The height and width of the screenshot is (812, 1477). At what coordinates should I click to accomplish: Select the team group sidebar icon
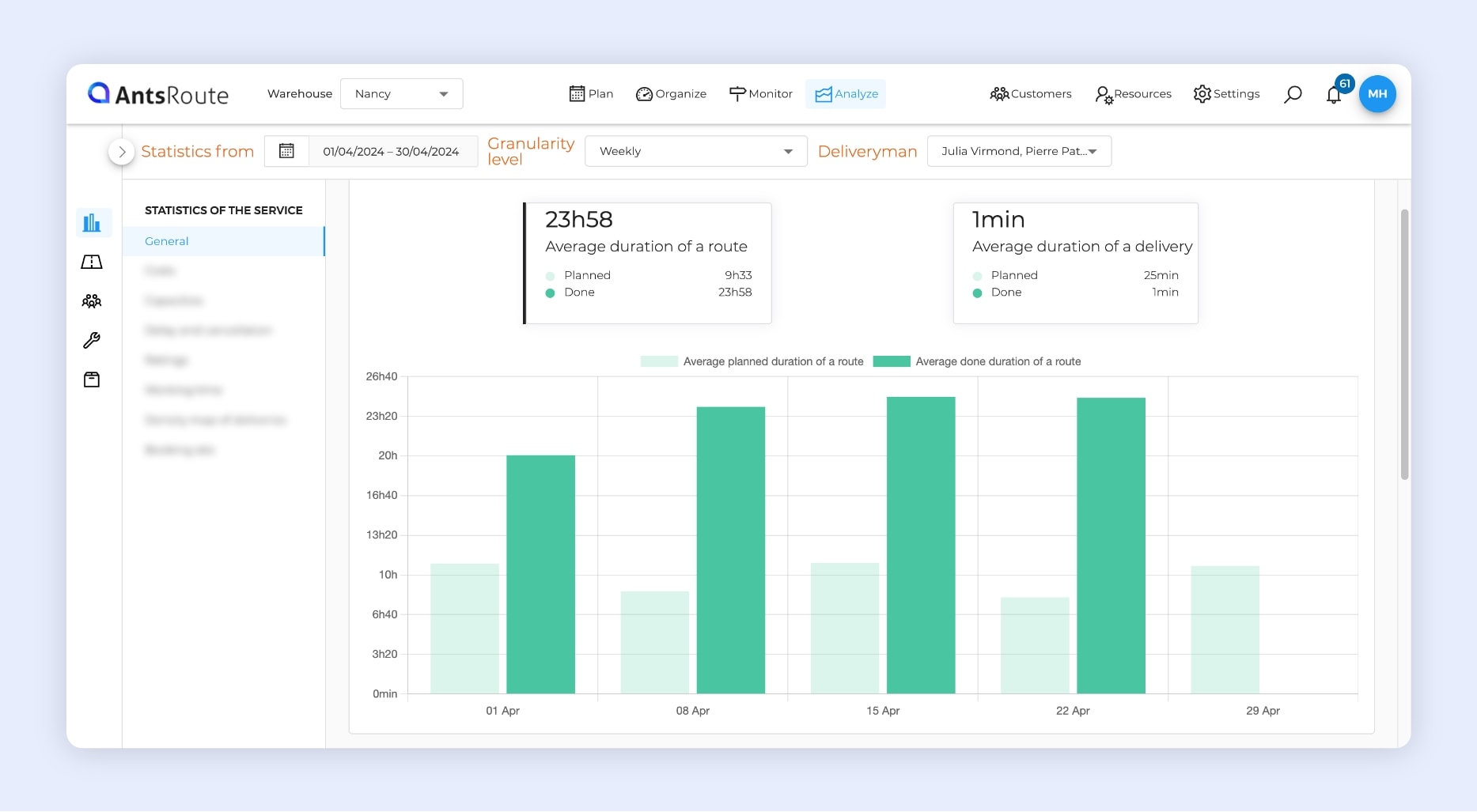92,301
